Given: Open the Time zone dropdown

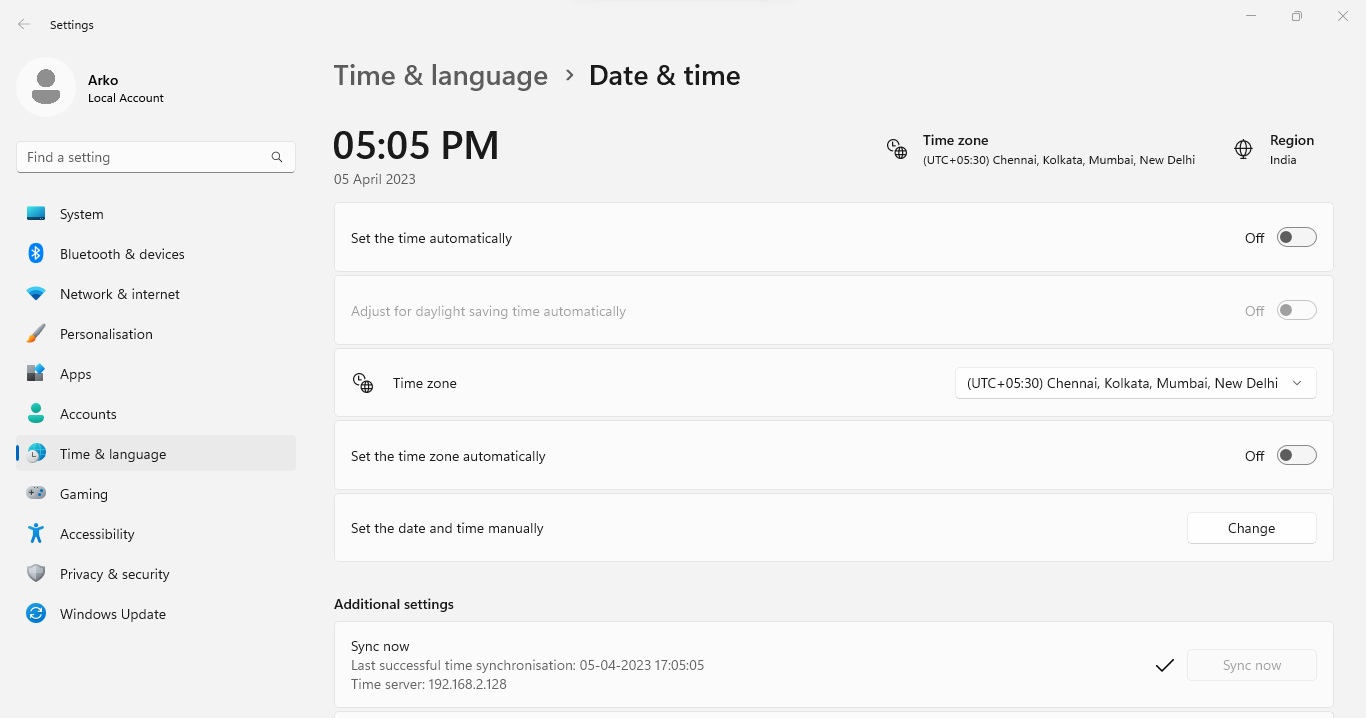Looking at the screenshot, I should click(1136, 383).
